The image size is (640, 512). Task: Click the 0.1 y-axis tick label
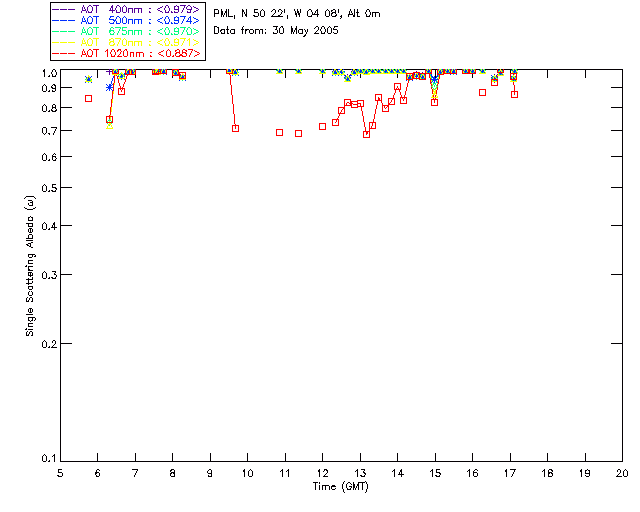(x=49, y=459)
